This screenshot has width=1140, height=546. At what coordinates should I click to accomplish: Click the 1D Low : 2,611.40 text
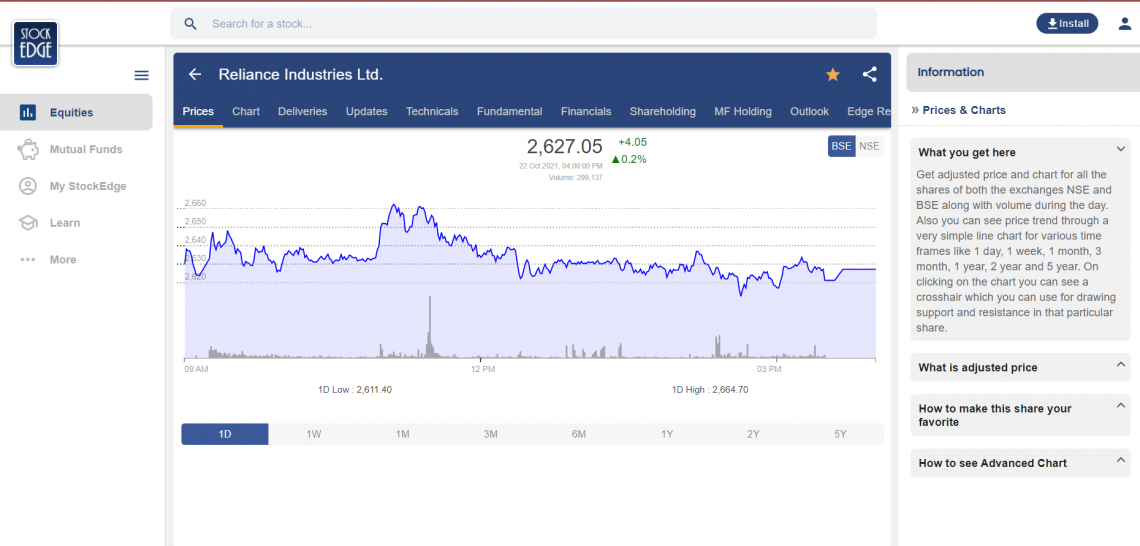(355, 390)
